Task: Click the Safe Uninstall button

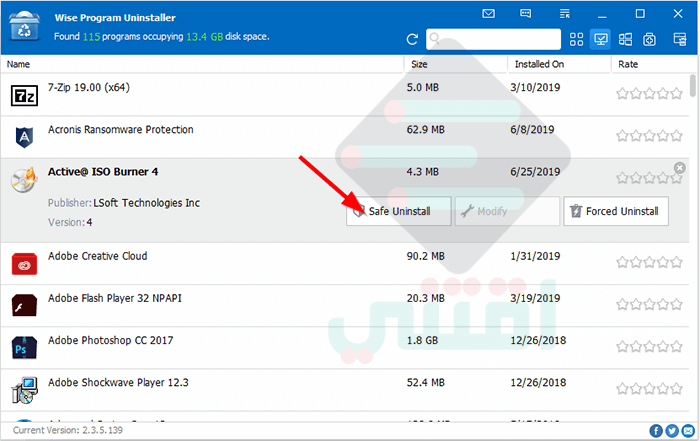Action: coord(399,211)
